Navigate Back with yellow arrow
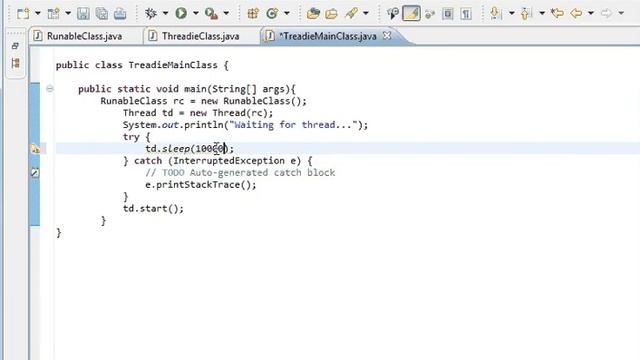Viewport: 640px width, 360px height. pos(576,13)
